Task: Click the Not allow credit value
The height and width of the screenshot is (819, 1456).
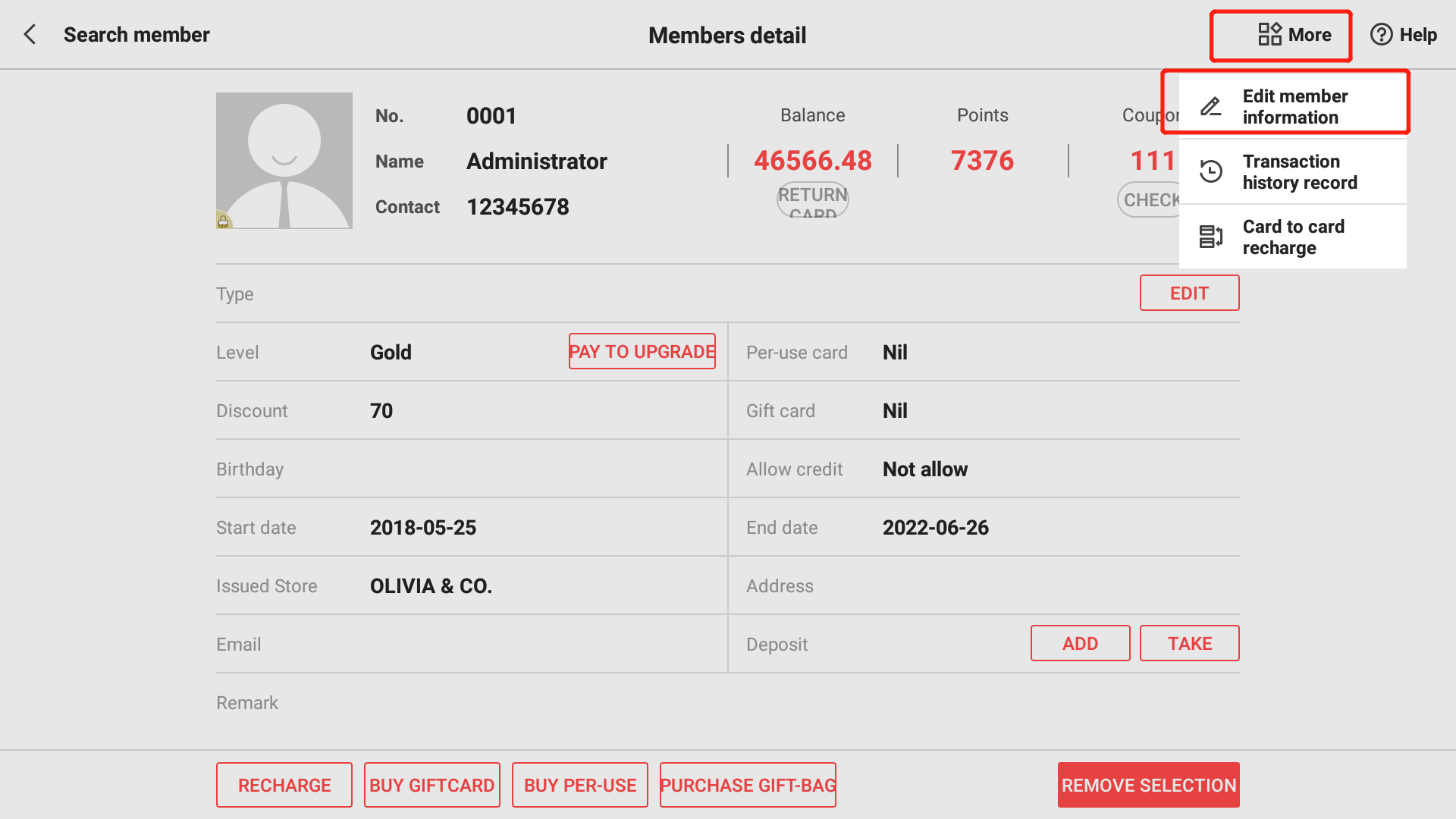Action: tap(925, 469)
